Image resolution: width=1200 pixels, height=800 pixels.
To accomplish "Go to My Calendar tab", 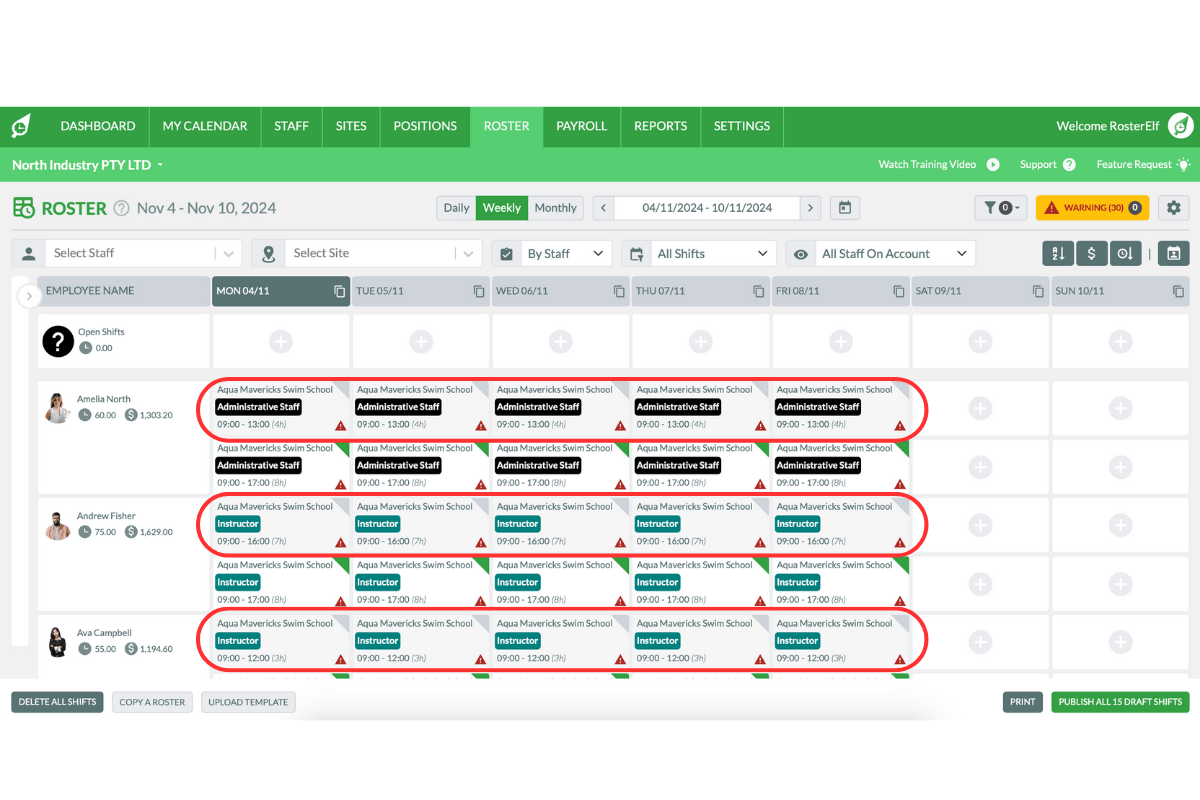I will click(x=205, y=126).
